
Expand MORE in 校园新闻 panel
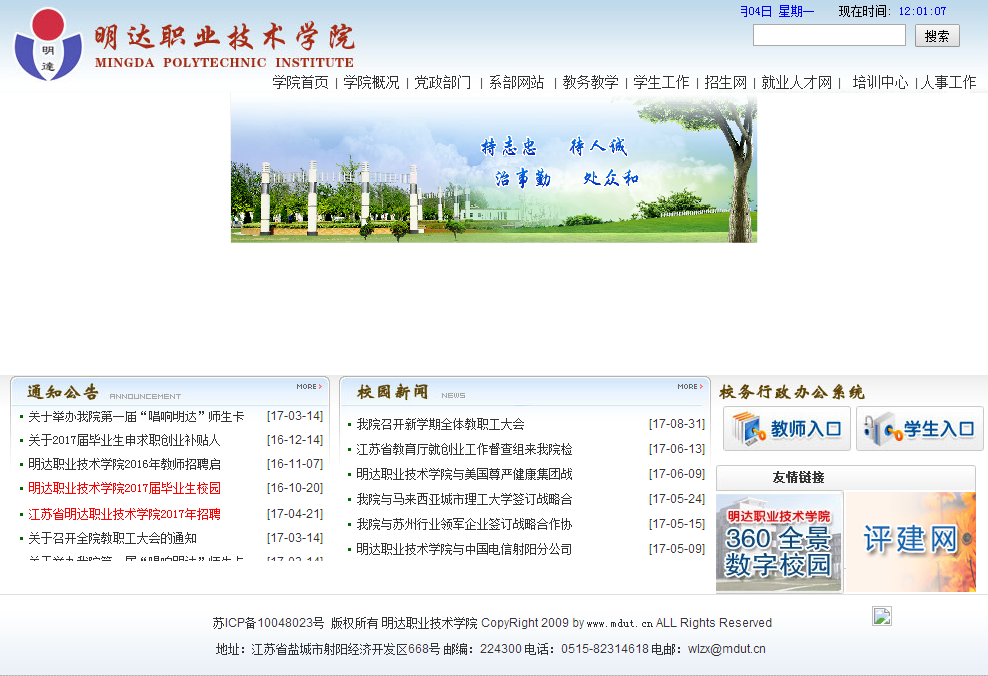click(x=688, y=386)
